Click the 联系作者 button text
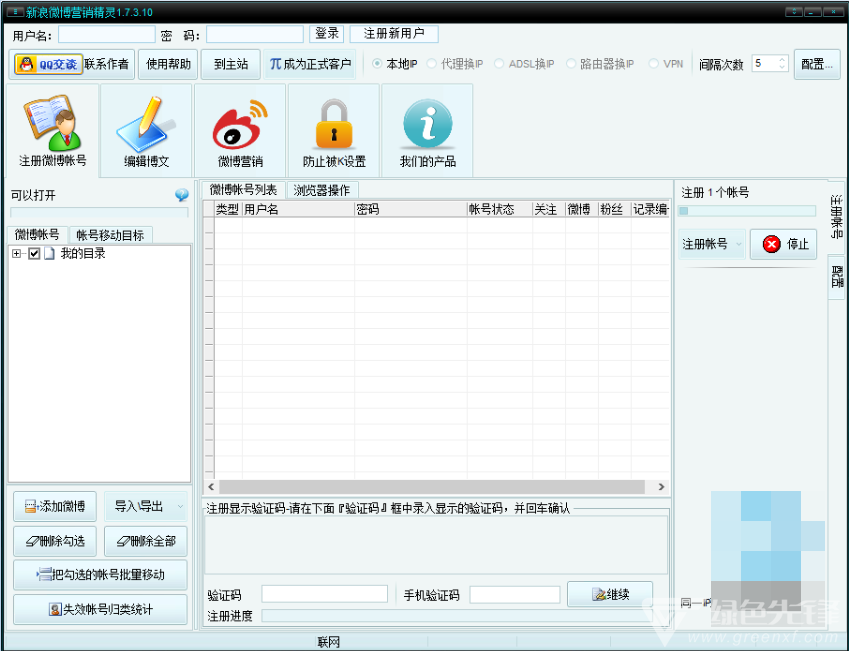Viewport: 849px width, 651px height. tap(107, 64)
